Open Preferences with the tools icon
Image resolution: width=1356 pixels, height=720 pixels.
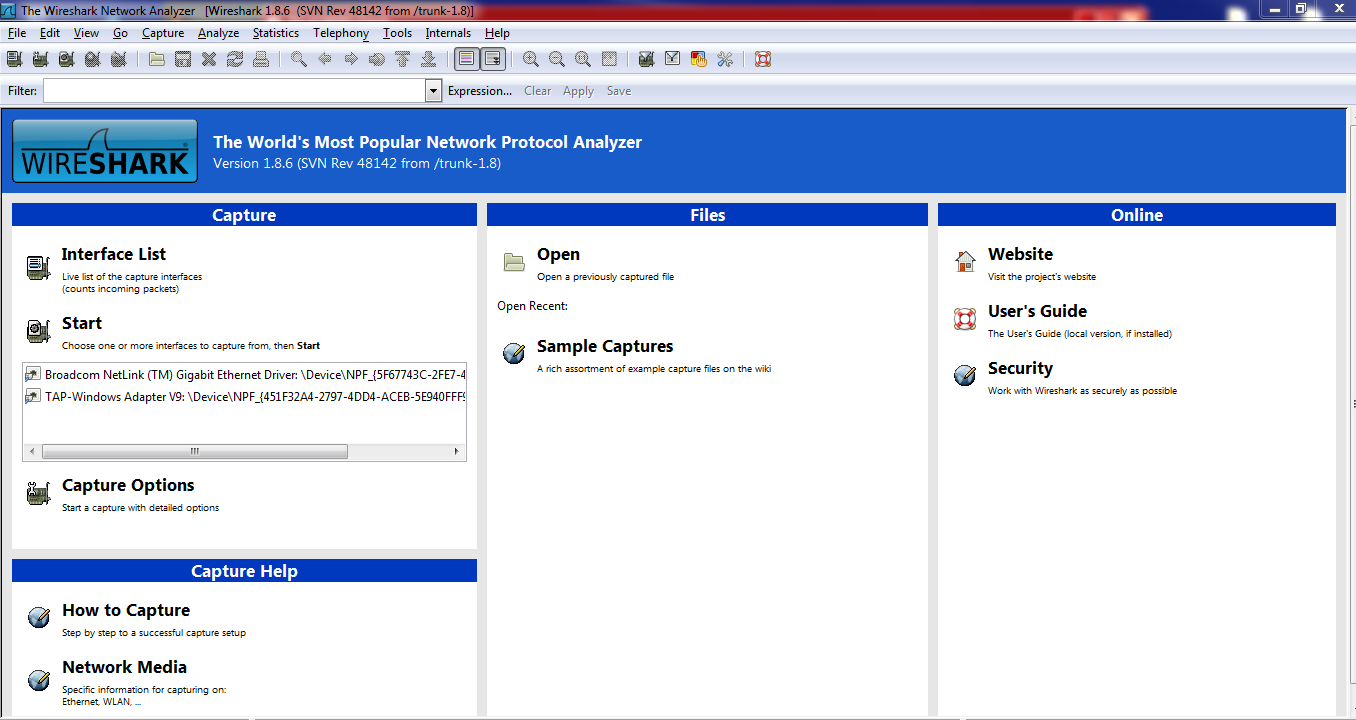point(725,59)
